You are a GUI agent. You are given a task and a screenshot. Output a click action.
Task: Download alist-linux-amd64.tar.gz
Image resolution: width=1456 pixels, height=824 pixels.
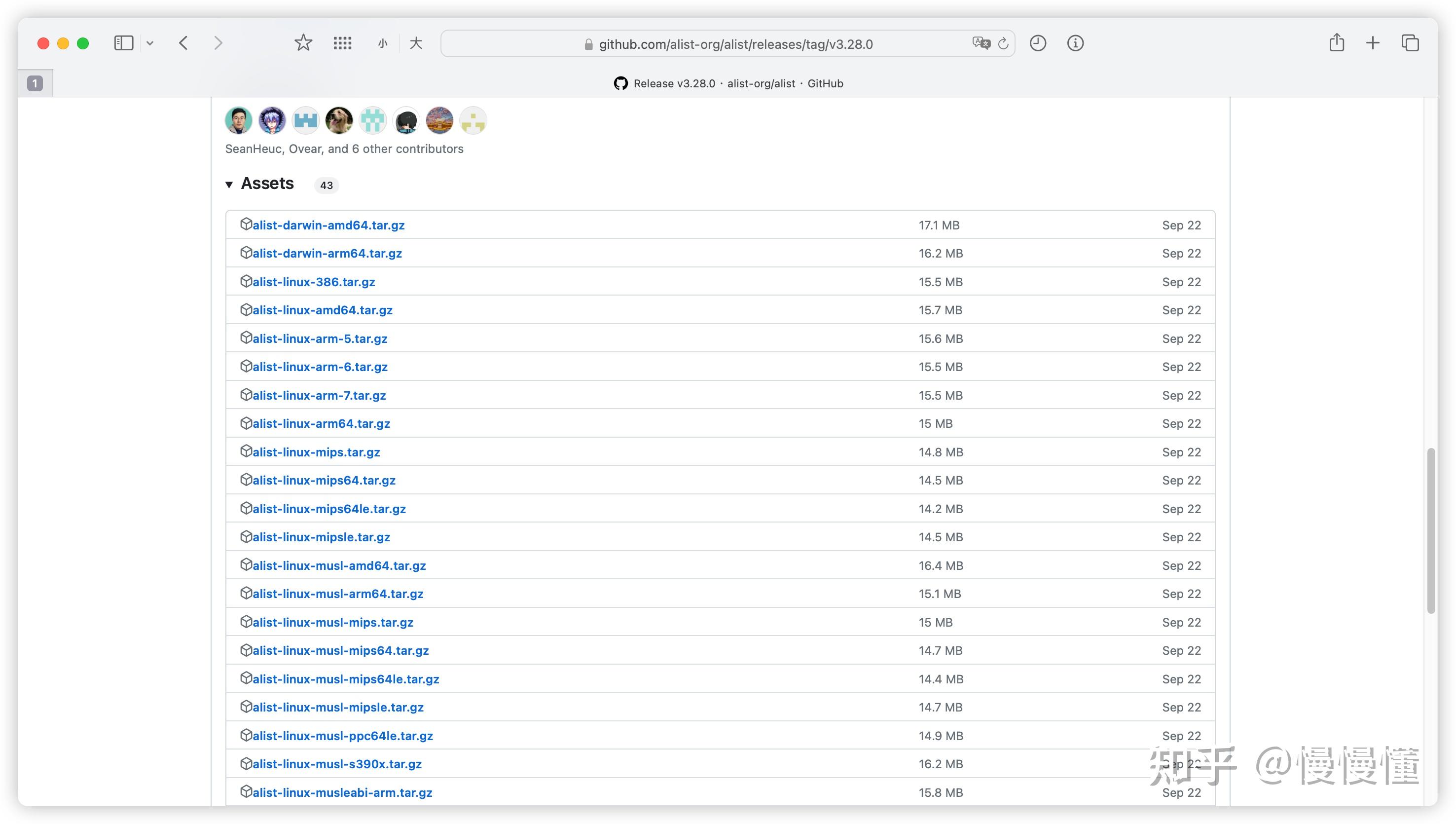(x=323, y=310)
